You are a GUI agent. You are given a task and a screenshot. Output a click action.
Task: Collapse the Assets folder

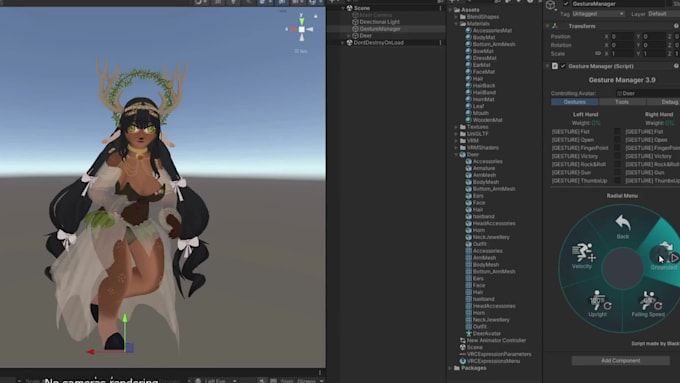tap(450, 10)
